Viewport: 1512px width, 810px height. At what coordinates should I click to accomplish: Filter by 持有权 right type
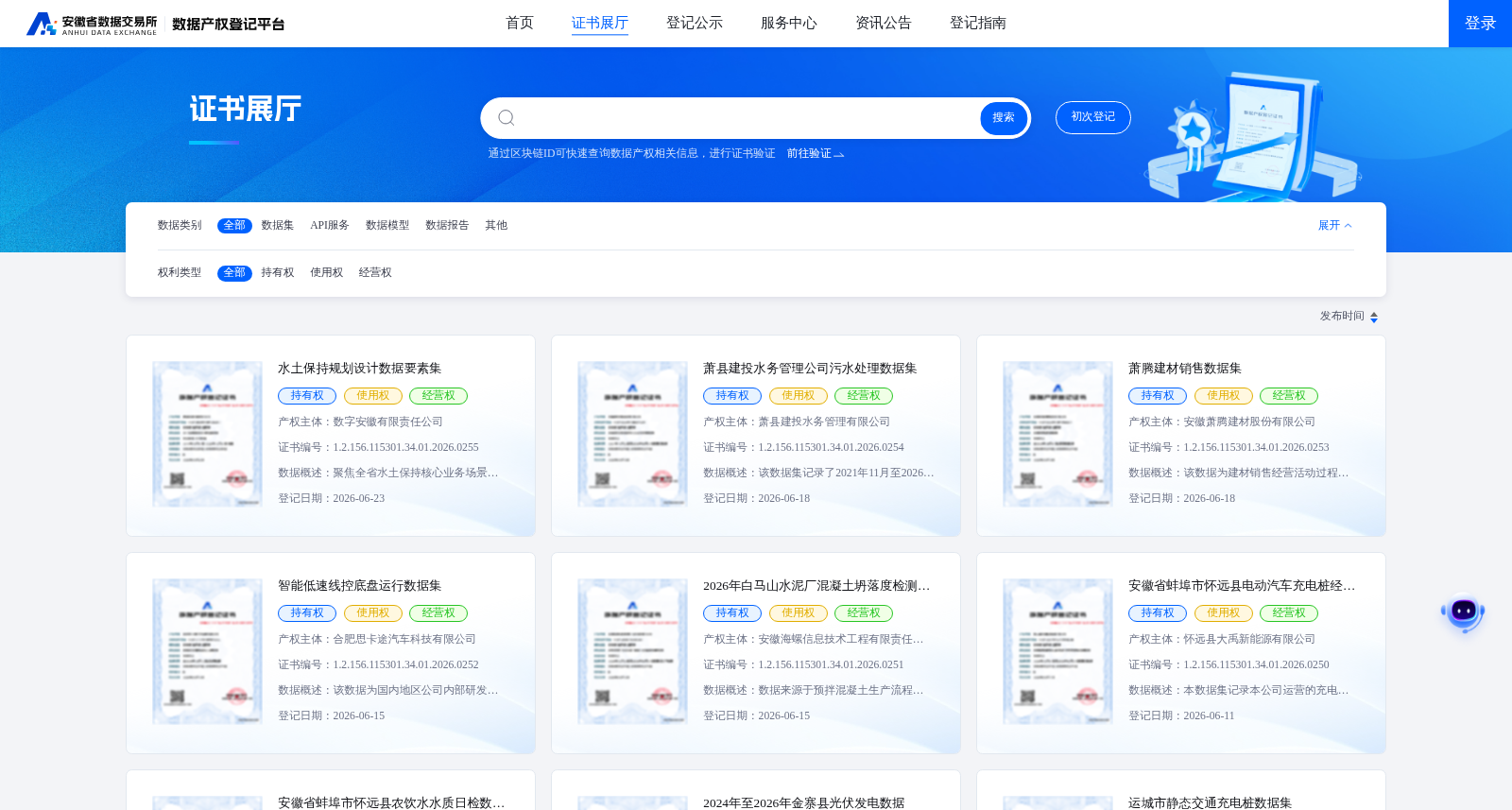(x=278, y=272)
